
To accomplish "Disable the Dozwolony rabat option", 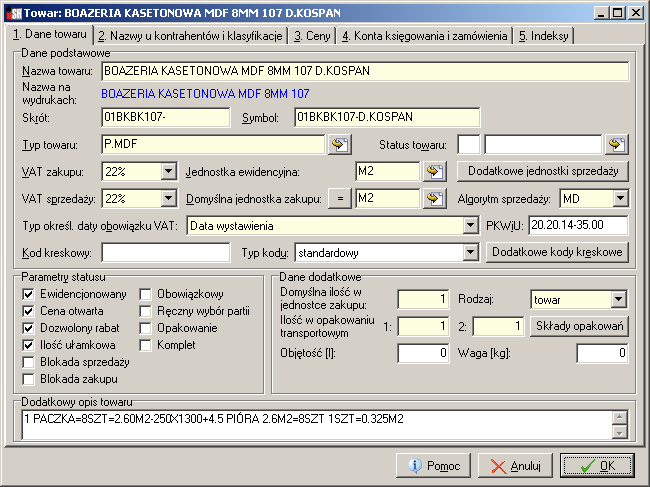I will (x=28, y=328).
